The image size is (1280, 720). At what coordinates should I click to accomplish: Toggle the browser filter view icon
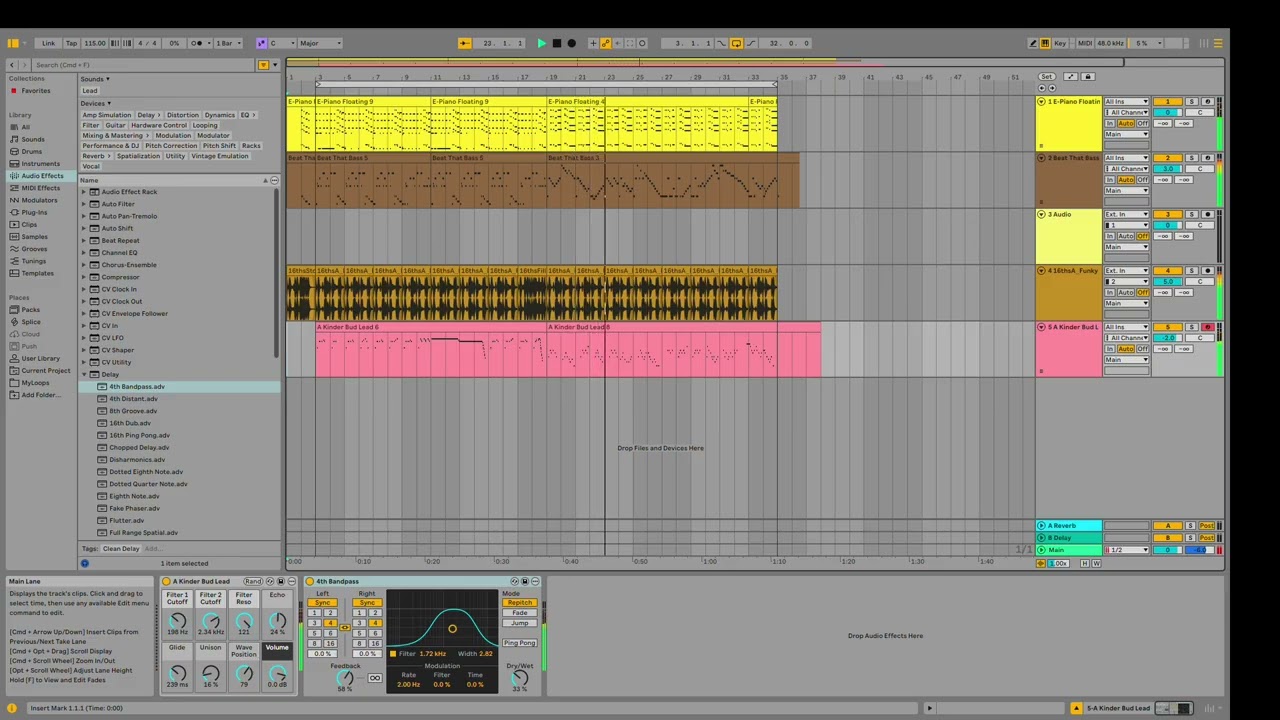click(x=263, y=65)
